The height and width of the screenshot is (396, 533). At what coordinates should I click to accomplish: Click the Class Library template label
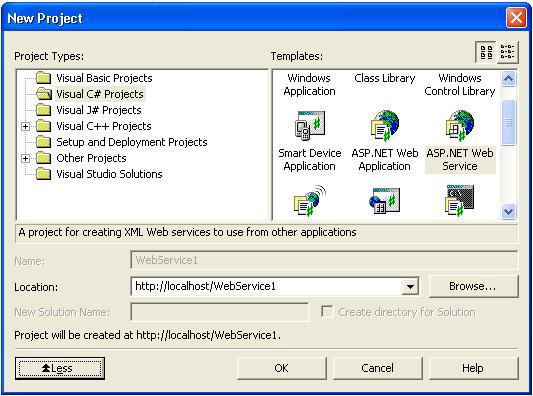pos(385,79)
